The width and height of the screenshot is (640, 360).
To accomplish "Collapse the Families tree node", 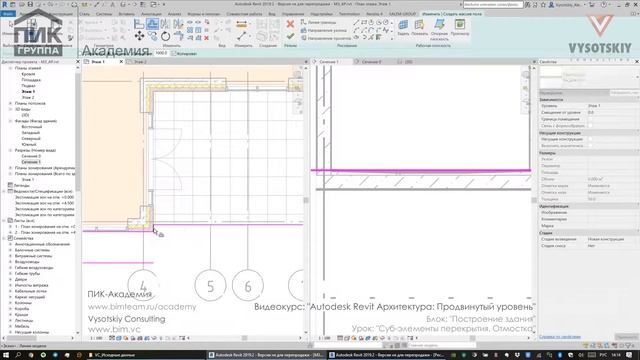I will pos(4,238).
